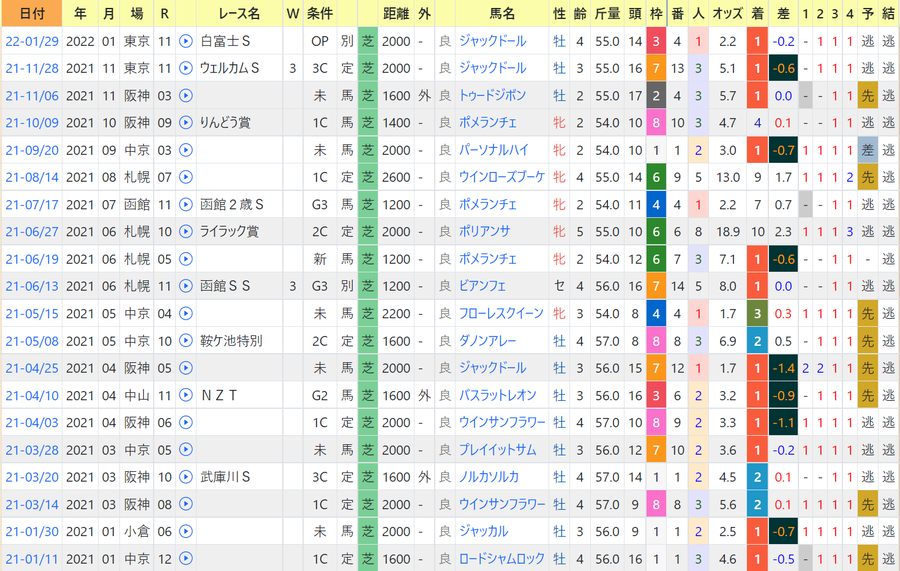
Task: Click play icon in the 21-04/25 row
Action: pos(185,368)
